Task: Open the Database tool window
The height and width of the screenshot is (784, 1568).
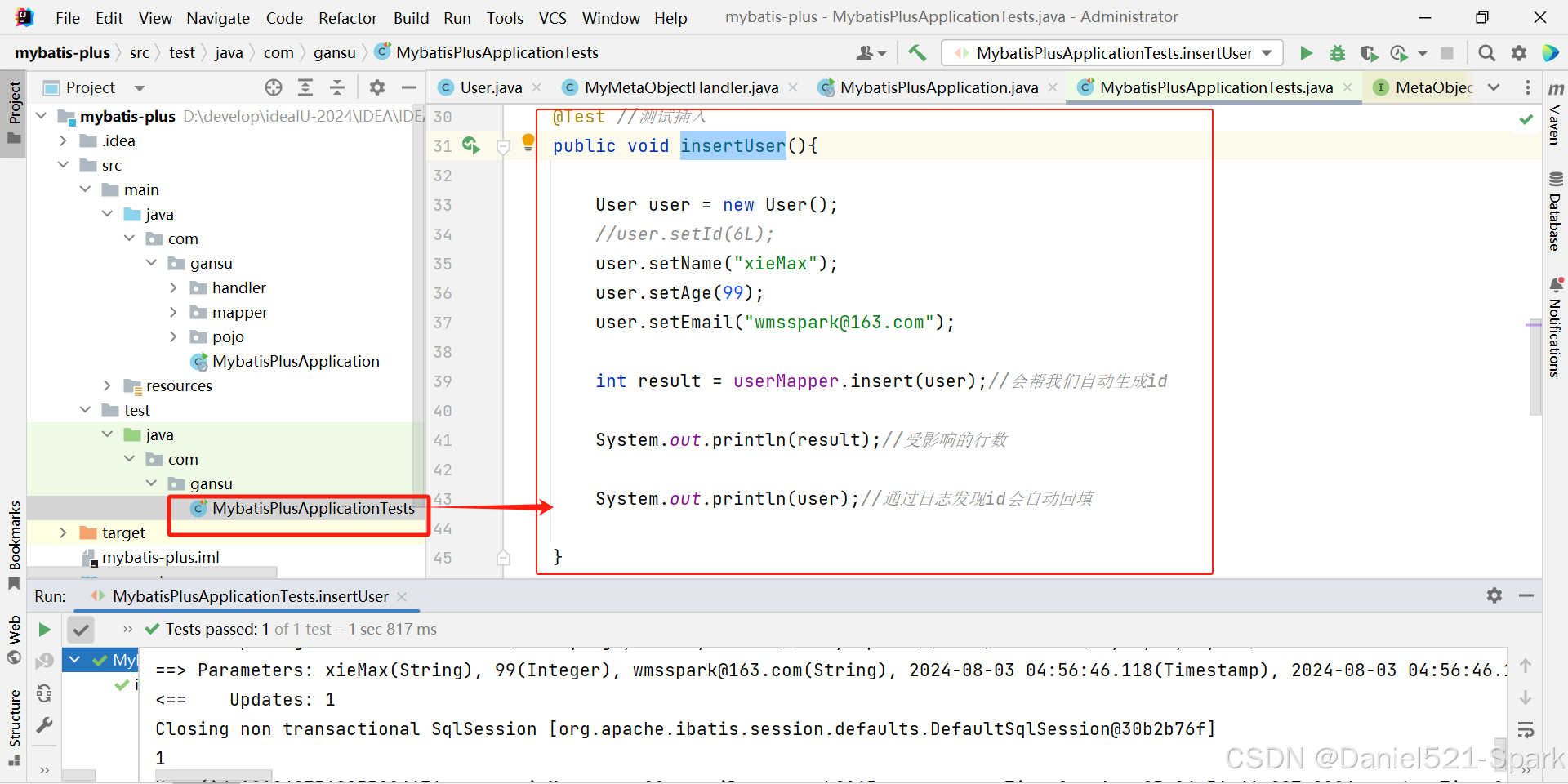Action: (x=1555, y=211)
